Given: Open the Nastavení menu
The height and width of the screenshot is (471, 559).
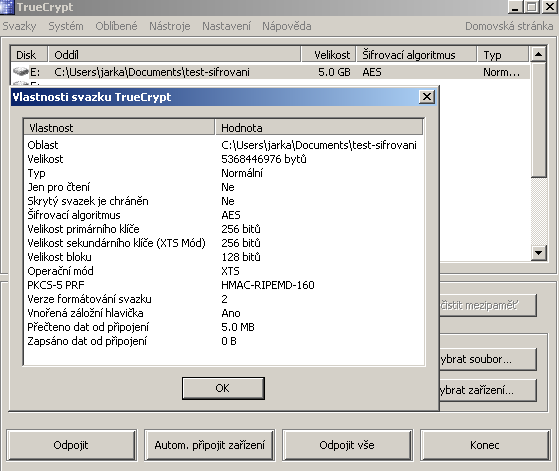Looking at the screenshot, I should (226, 26).
